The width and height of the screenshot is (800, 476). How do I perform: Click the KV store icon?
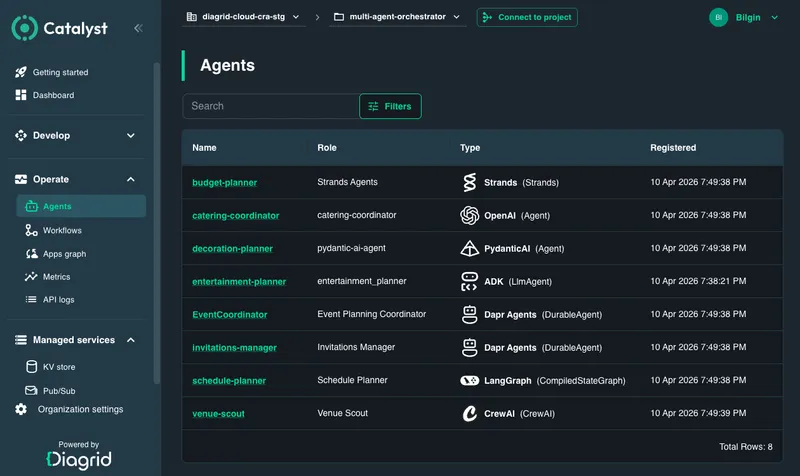[31, 367]
